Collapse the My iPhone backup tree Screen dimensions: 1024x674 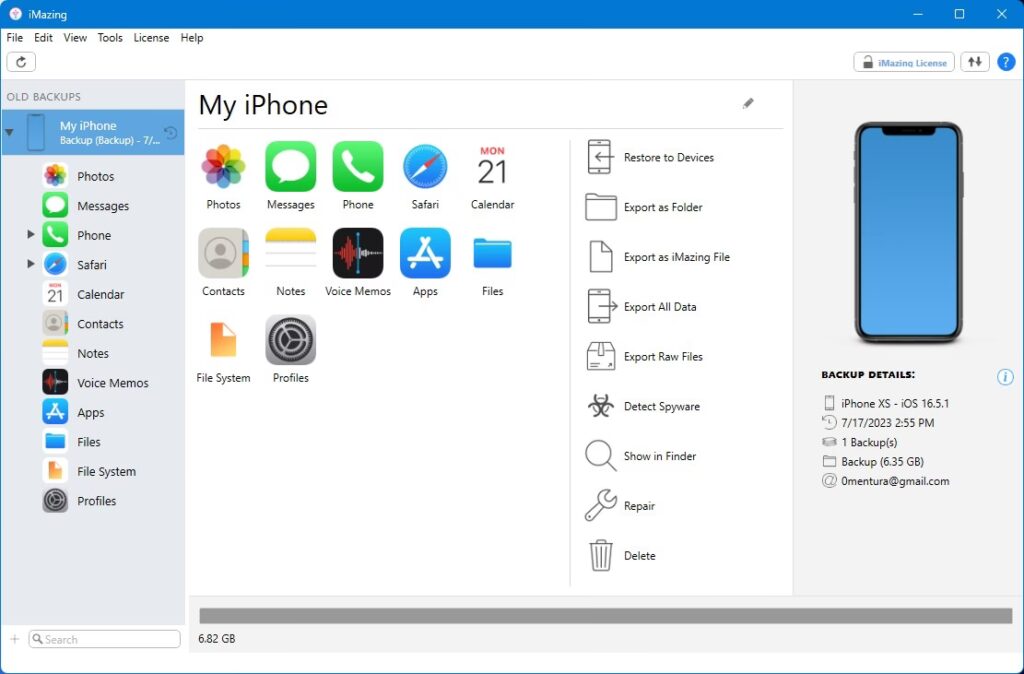tap(10, 132)
